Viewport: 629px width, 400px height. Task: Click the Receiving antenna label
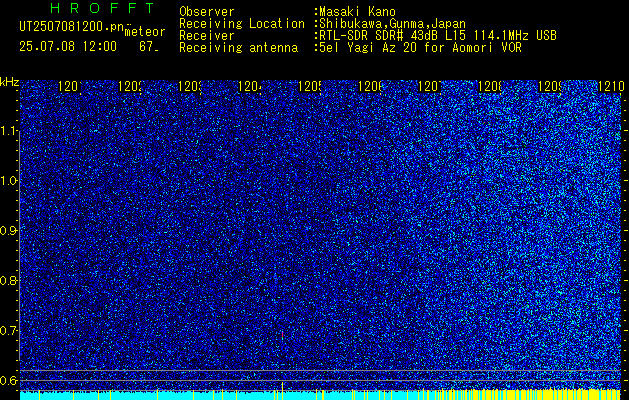point(239,48)
